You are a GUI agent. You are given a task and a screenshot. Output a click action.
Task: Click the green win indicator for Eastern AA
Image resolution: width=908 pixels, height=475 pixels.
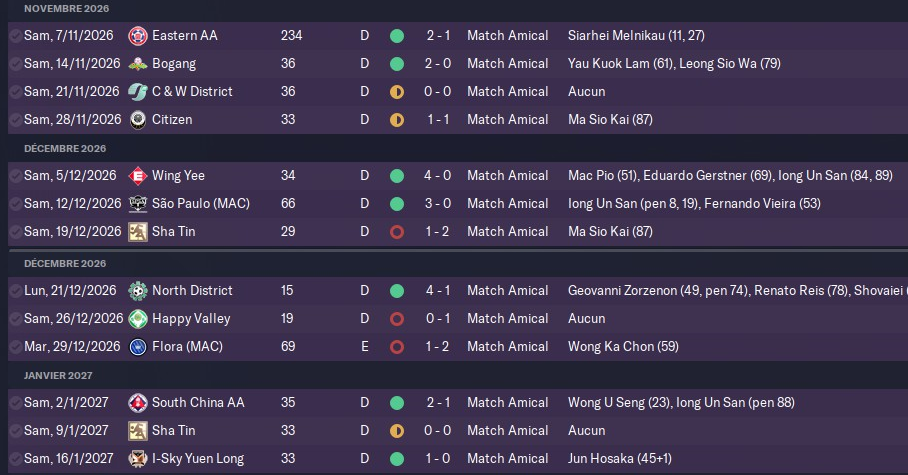tap(397, 36)
